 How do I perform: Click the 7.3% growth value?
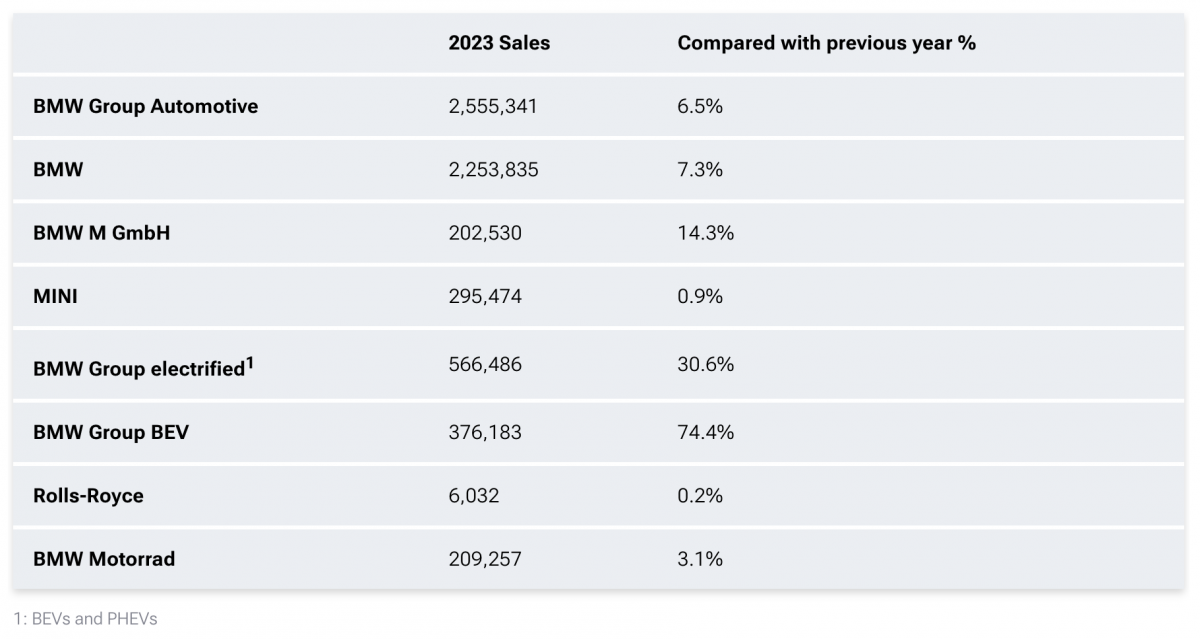coord(700,170)
